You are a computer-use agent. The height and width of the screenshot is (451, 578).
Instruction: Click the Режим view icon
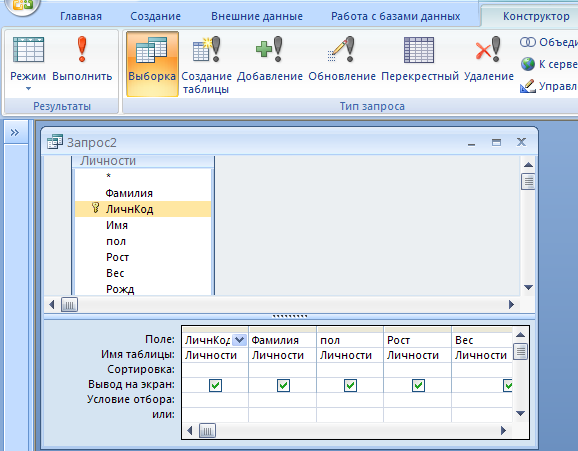[x=28, y=49]
